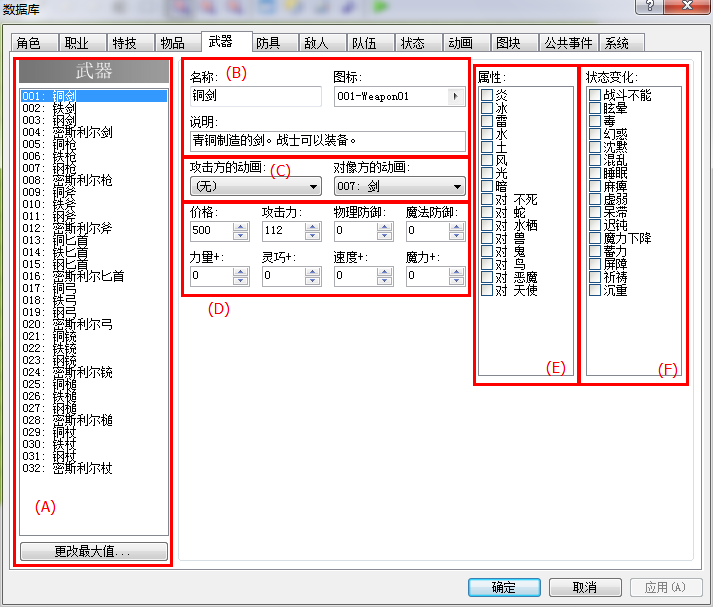Viewport: 713px width, 607px height.
Task: Decrease 攻击力 with its down arrow
Action: coord(312,236)
